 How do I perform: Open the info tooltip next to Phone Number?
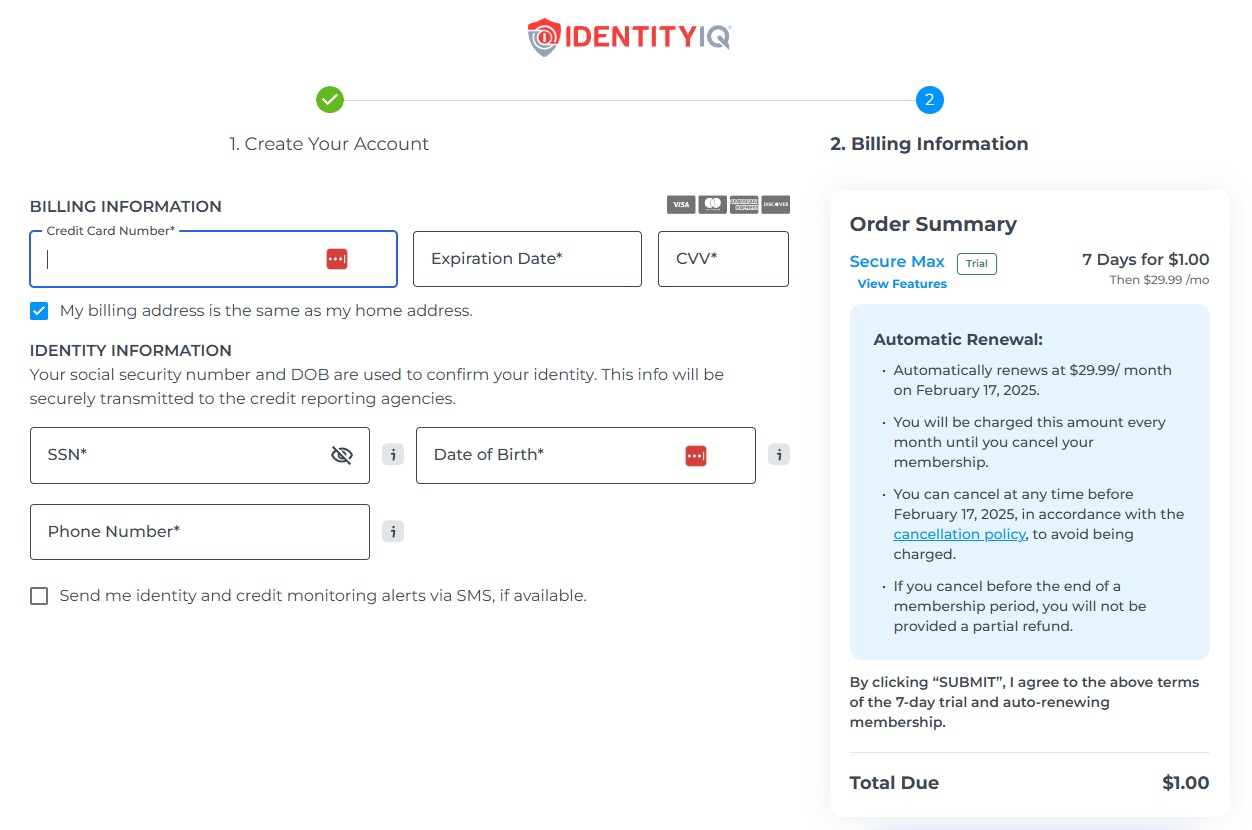tap(393, 532)
